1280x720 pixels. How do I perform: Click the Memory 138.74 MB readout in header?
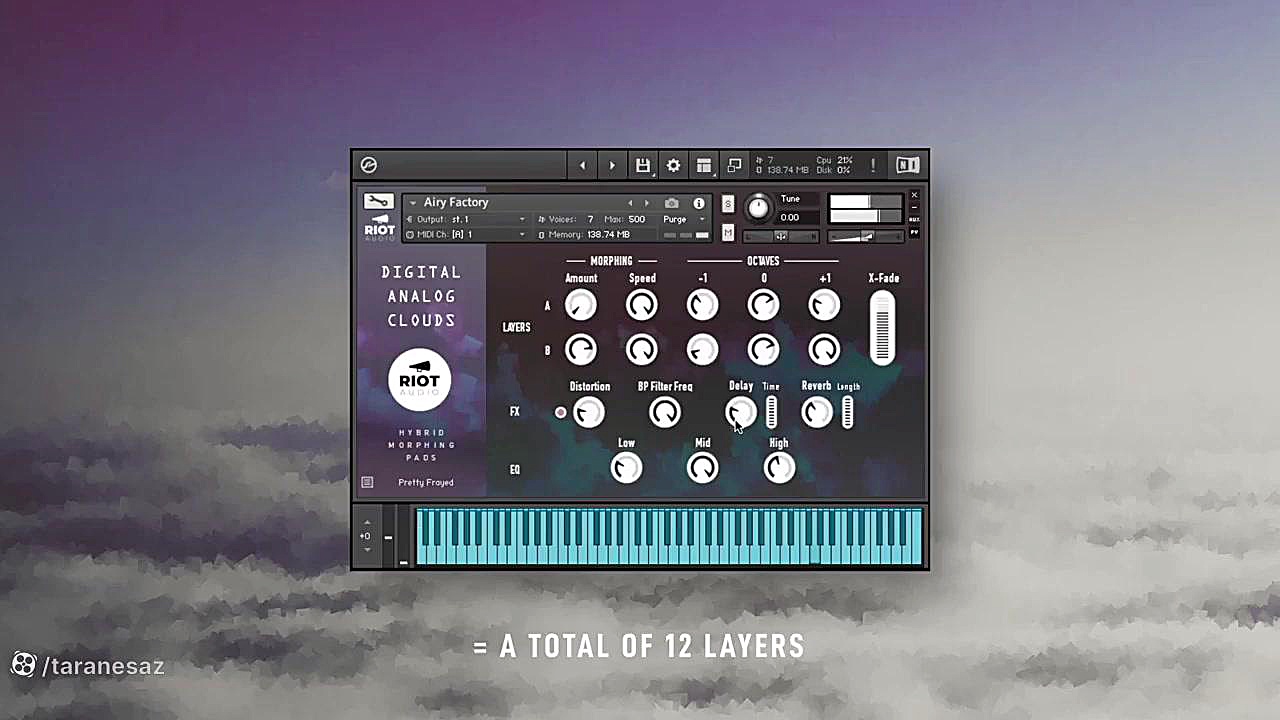tap(584, 234)
